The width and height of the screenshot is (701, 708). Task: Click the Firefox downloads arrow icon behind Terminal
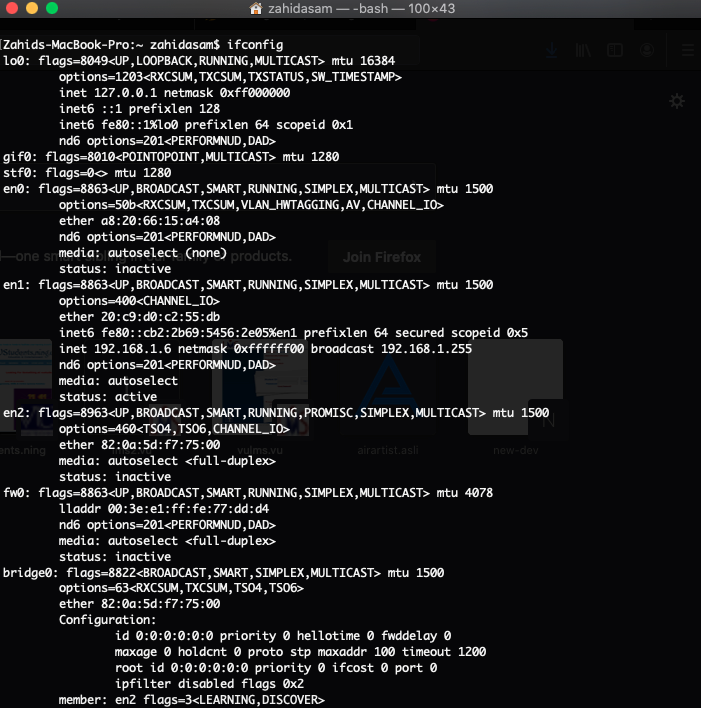click(551, 50)
